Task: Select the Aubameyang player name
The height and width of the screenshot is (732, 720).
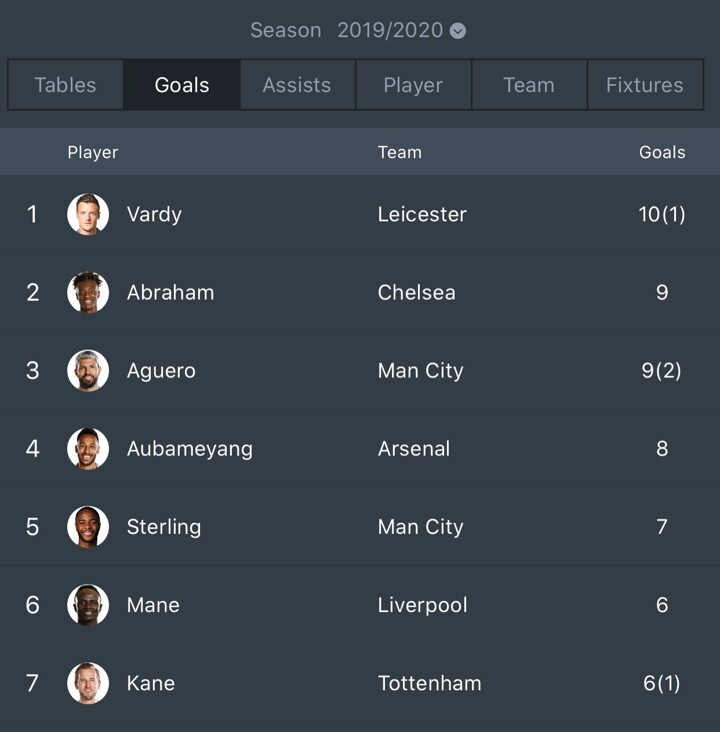Action: (190, 449)
